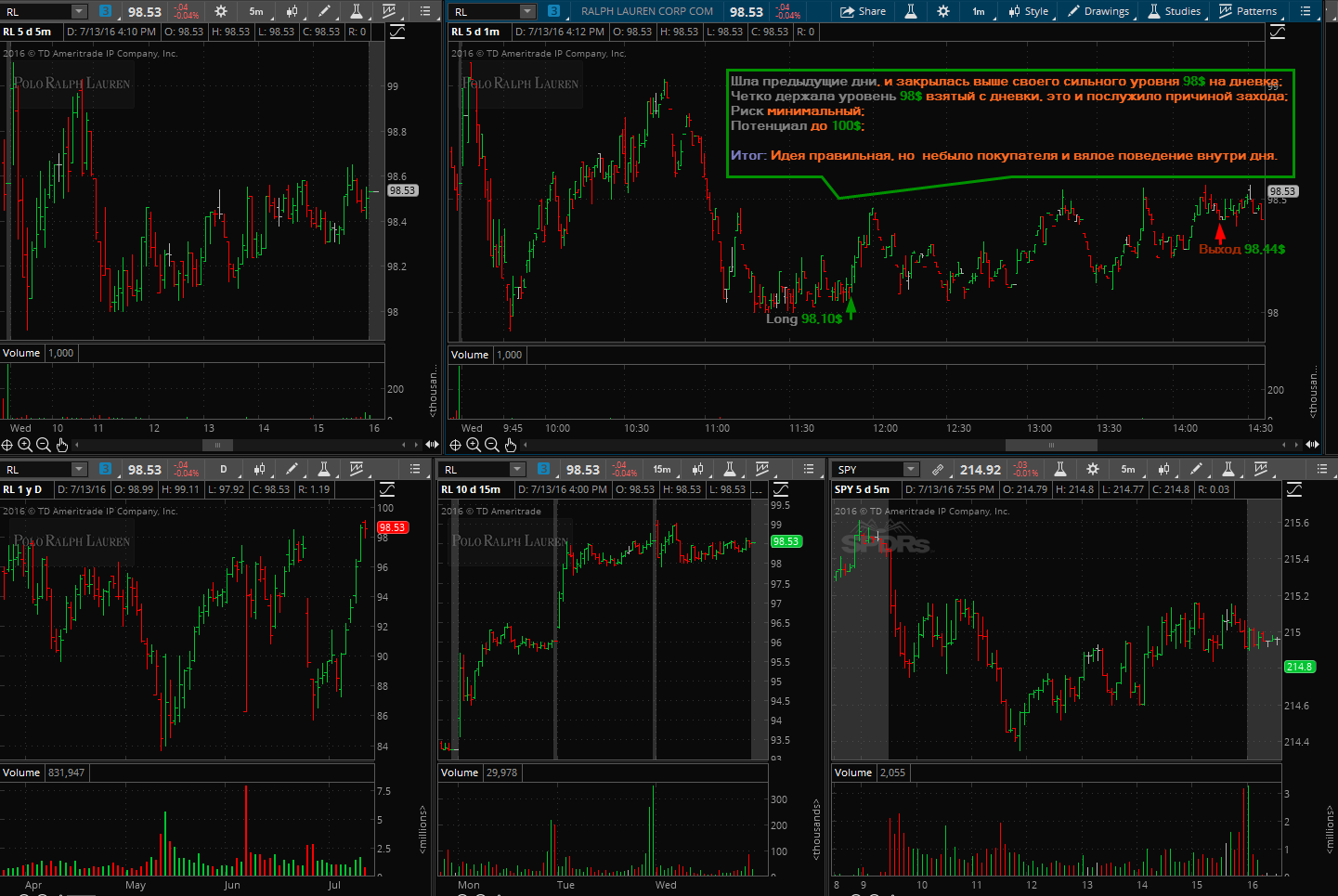Open studies flask icon in top-left RL panel
1338x896 pixels.
point(356,11)
